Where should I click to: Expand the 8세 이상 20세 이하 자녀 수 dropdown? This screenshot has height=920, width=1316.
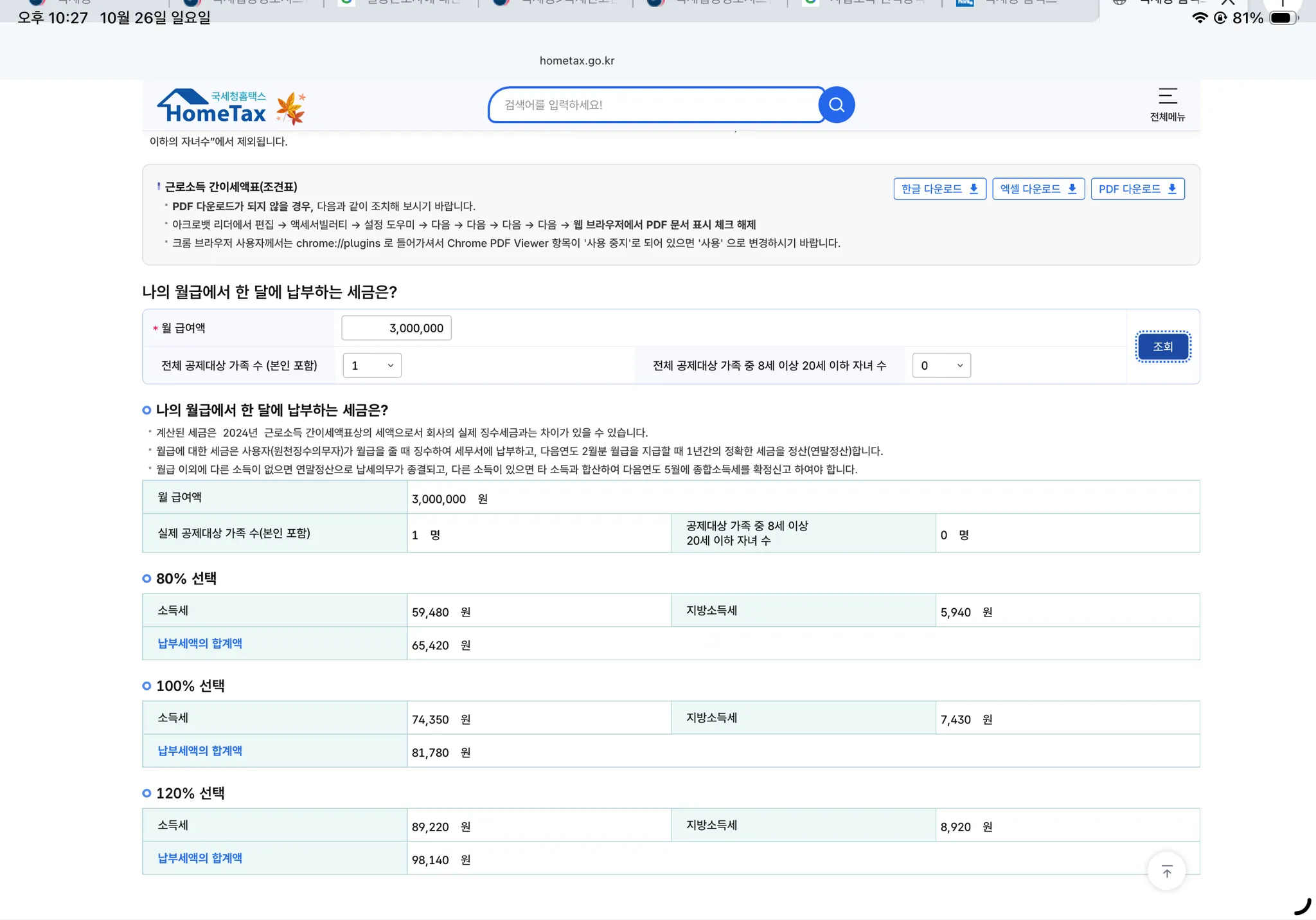coord(941,365)
